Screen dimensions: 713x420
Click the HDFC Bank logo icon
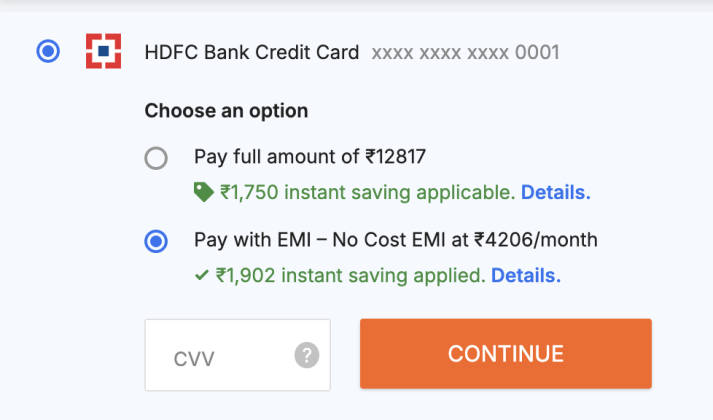[103, 52]
